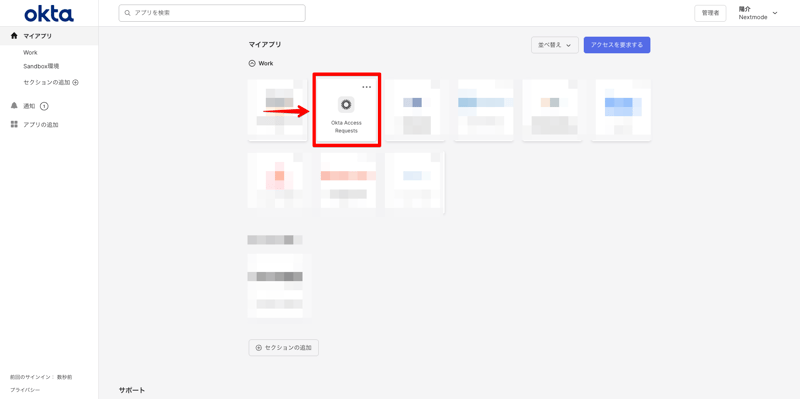Click the Okta logo
The width and height of the screenshot is (800, 399).
tap(49, 14)
